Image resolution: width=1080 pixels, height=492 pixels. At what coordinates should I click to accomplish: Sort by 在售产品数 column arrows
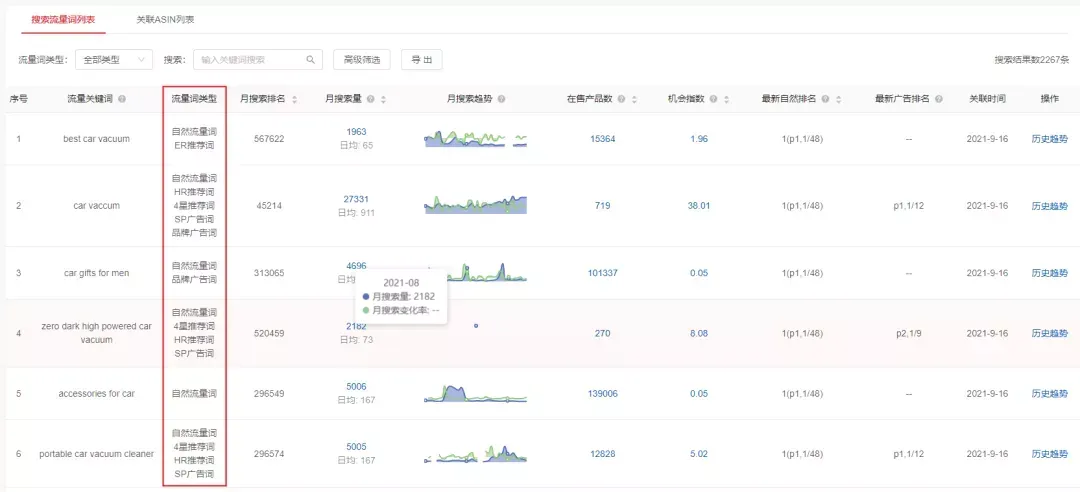point(633,99)
